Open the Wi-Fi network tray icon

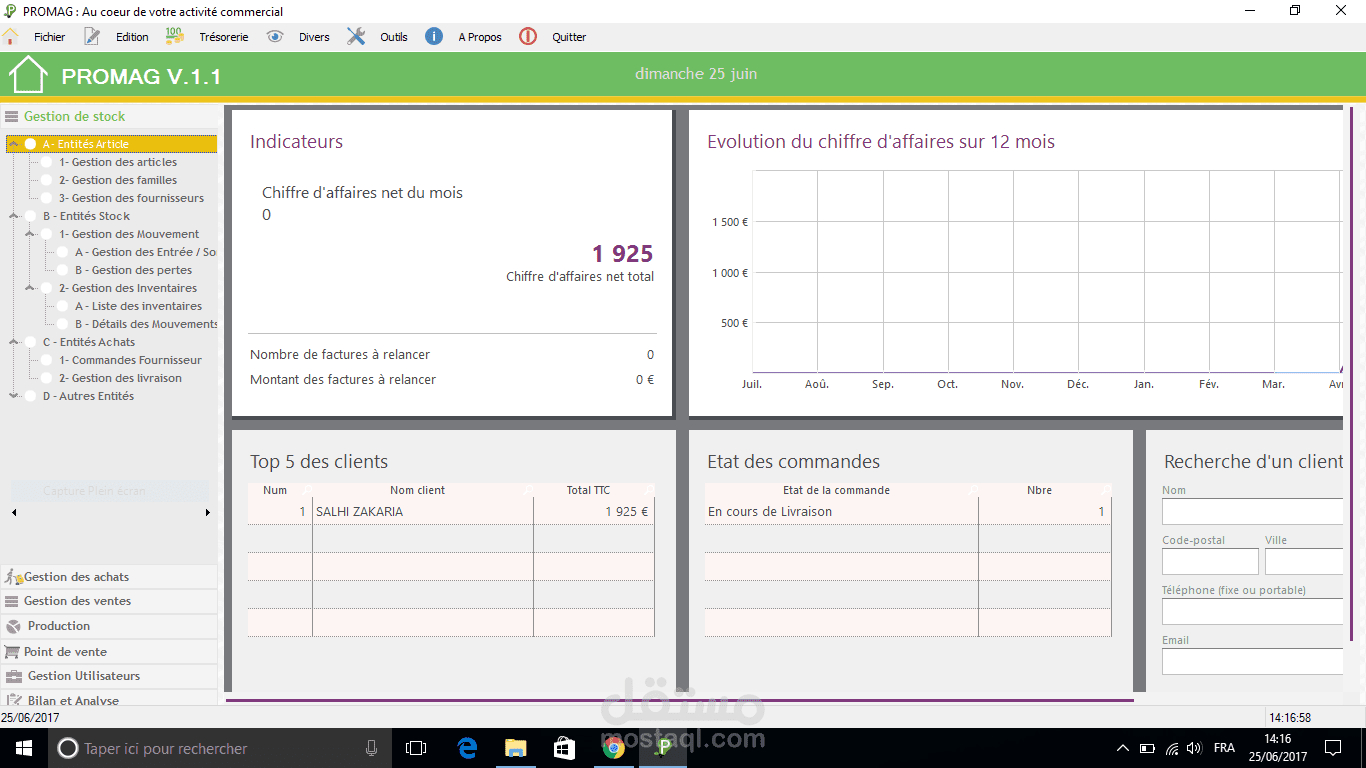click(1171, 748)
